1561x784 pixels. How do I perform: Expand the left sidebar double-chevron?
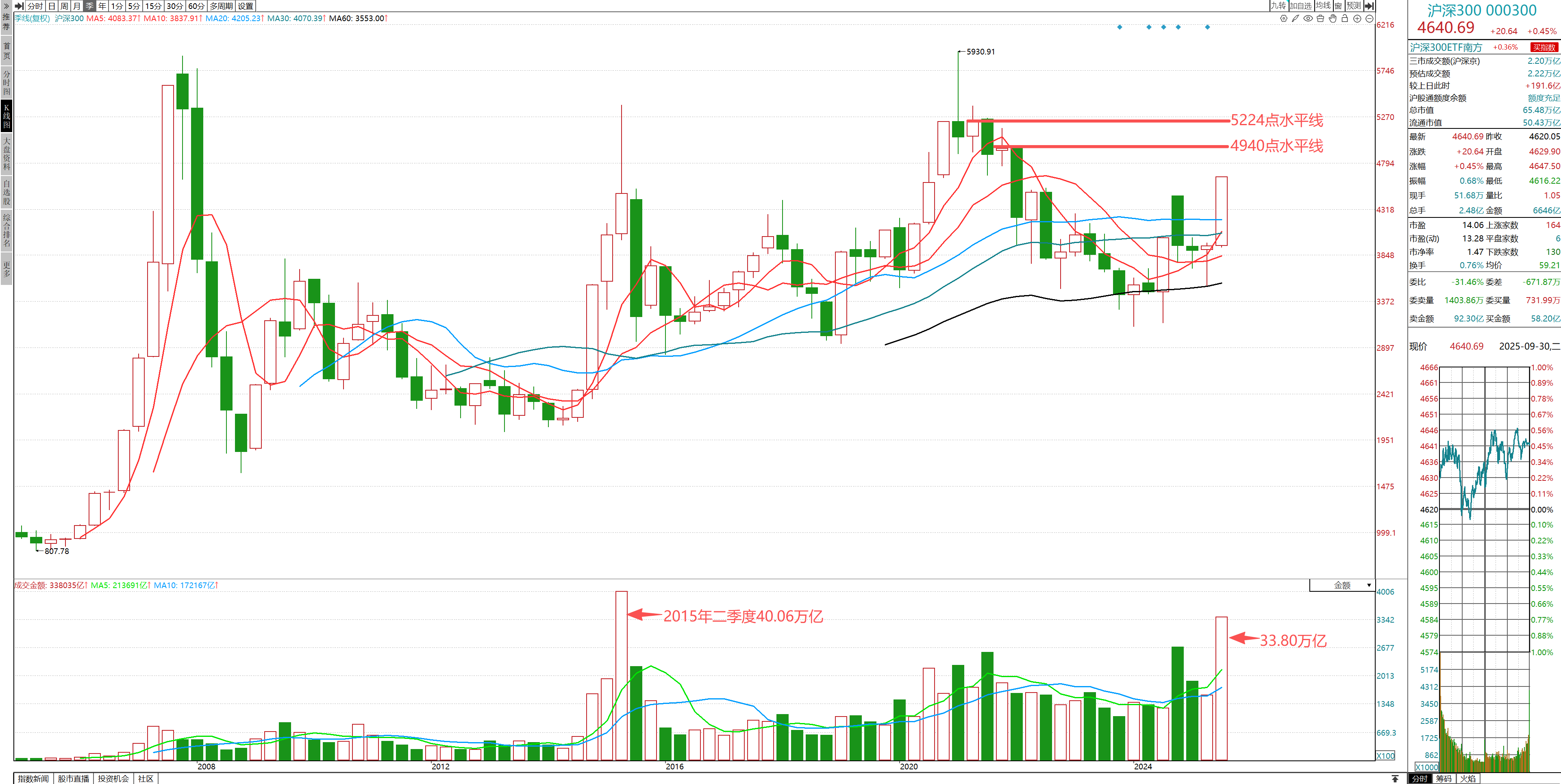(x=7, y=5)
